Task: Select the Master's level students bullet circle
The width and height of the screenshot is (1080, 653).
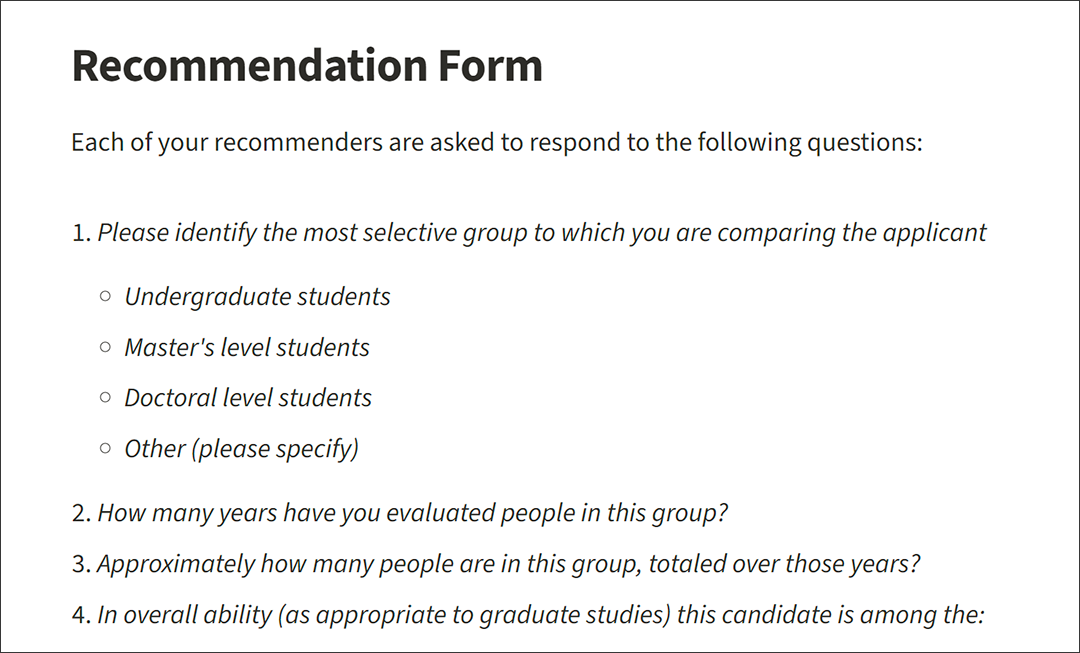Action: (105, 347)
